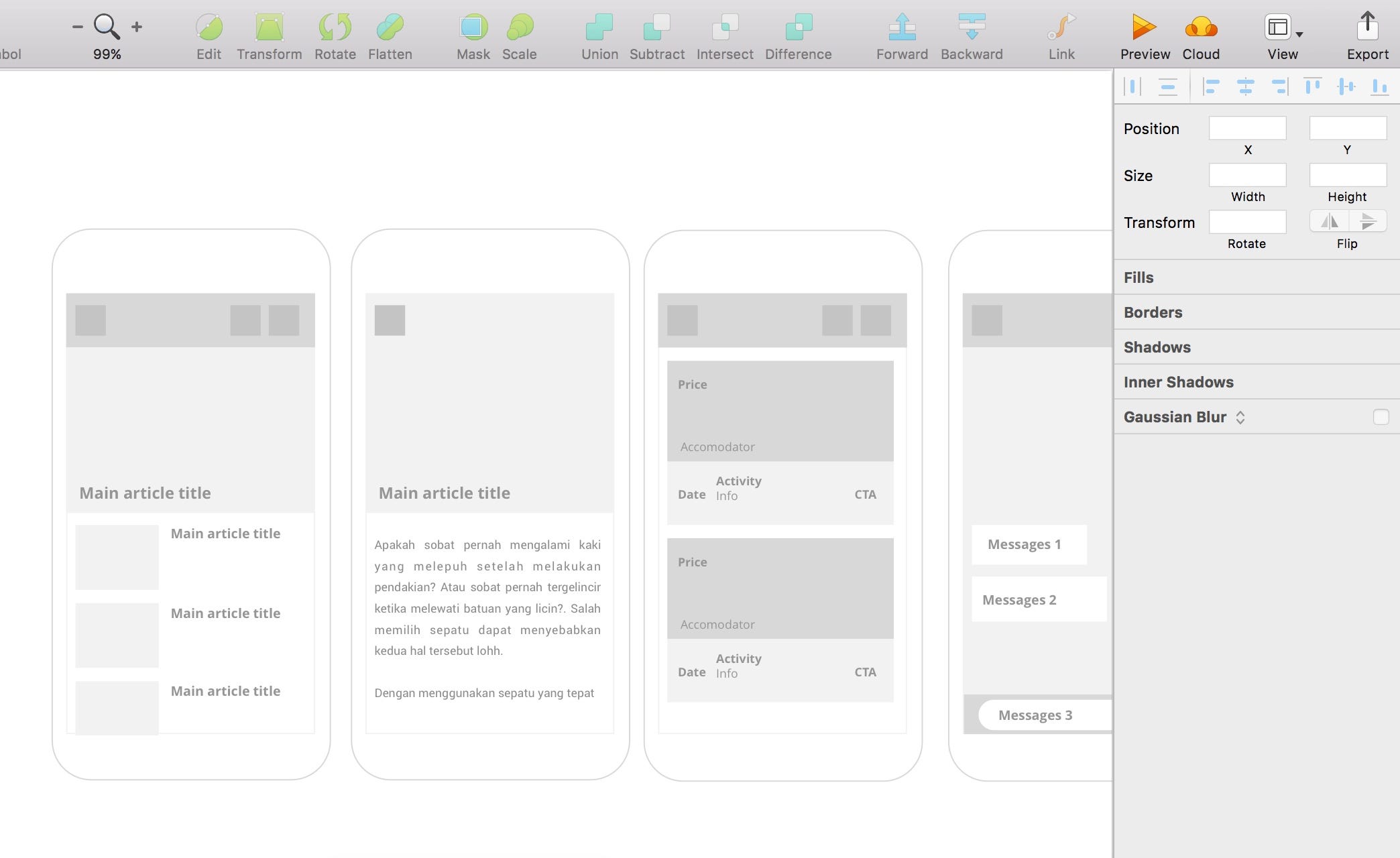Change blur type via Gaussian Blur stepper
Image resolution: width=1400 pixels, height=858 pixels.
tap(1240, 417)
